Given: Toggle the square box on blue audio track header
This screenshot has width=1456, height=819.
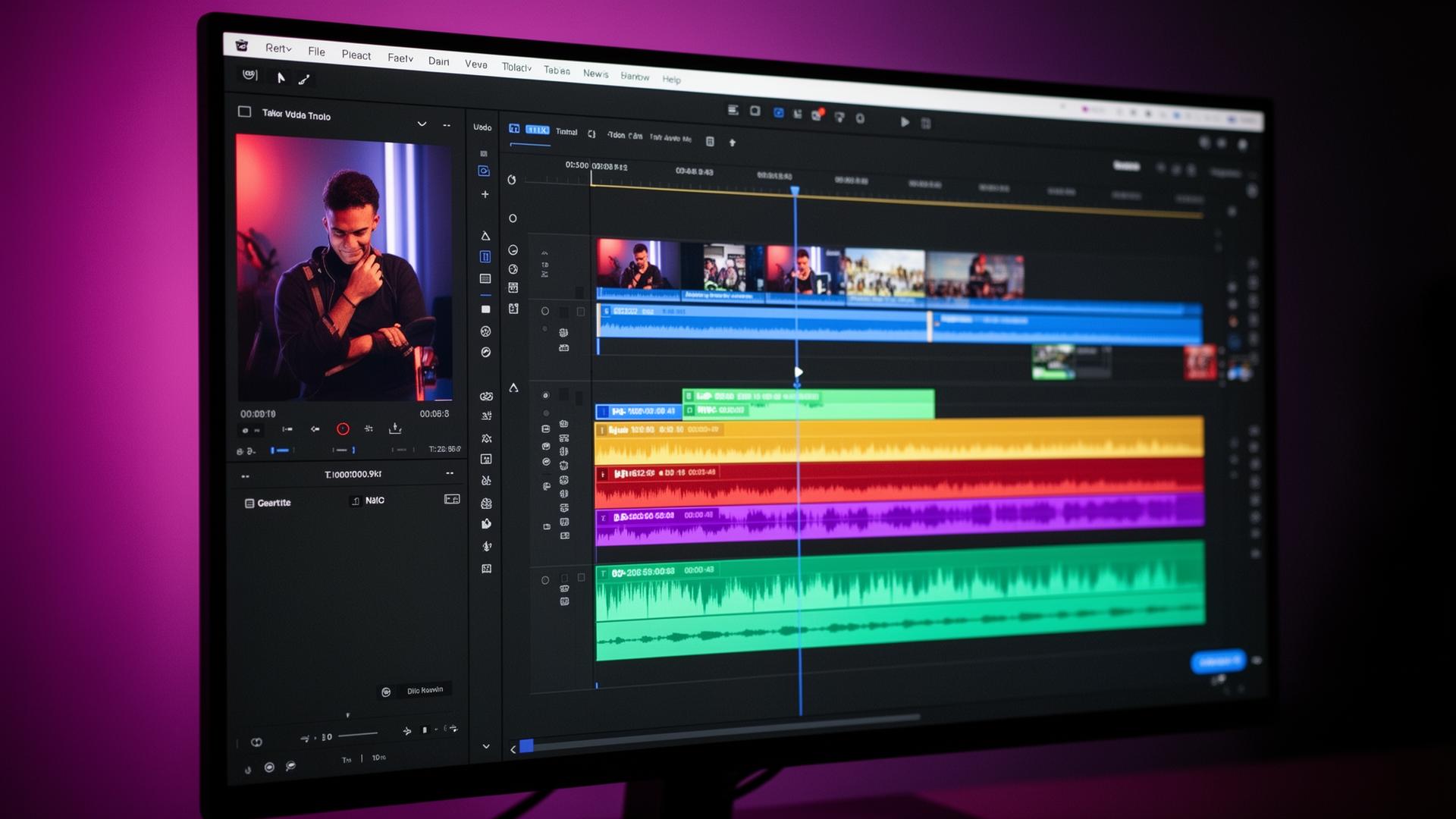Looking at the screenshot, I should (x=581, y=312).
